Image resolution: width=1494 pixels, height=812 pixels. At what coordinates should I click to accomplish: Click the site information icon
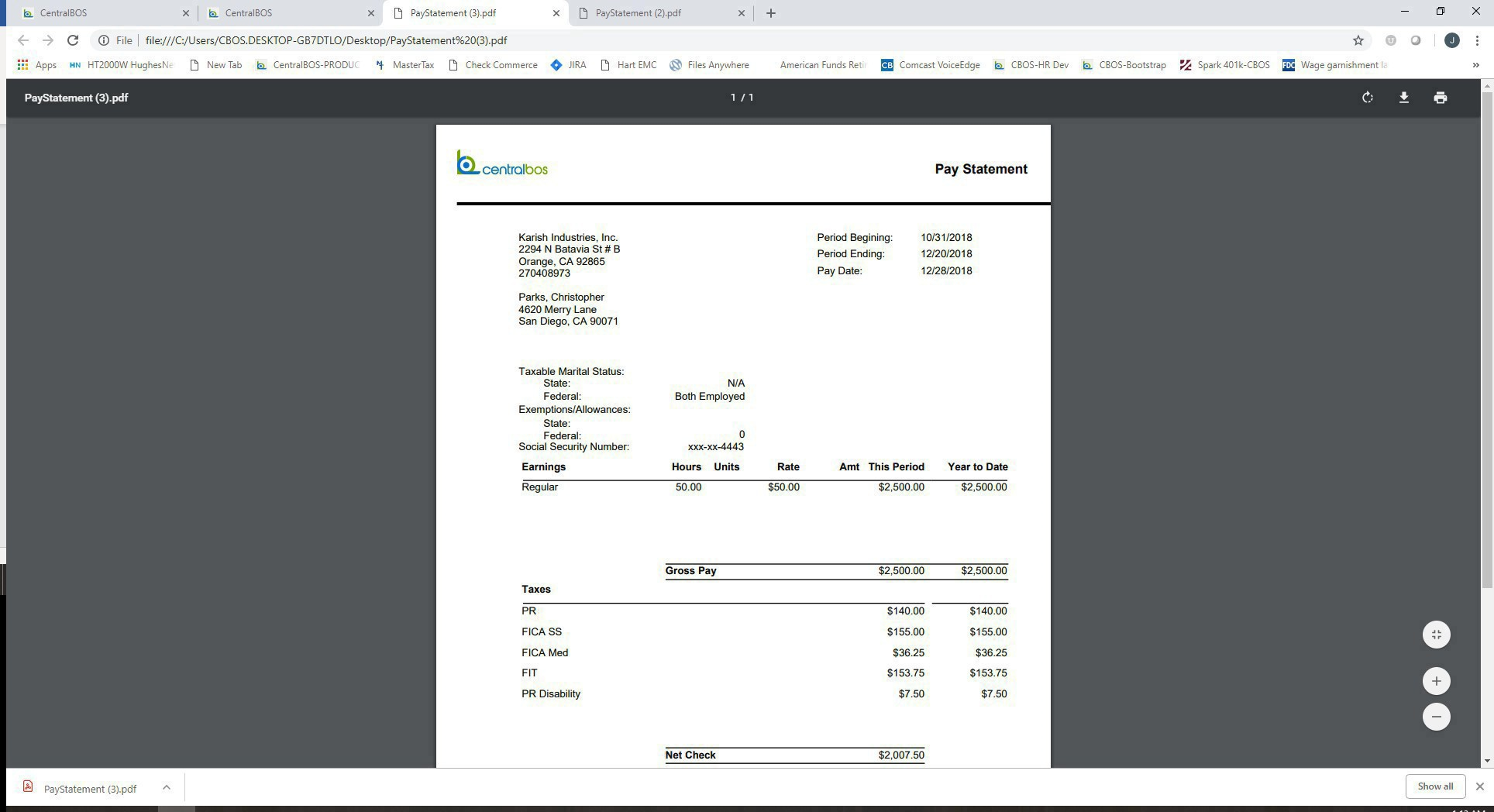[103, 40]
